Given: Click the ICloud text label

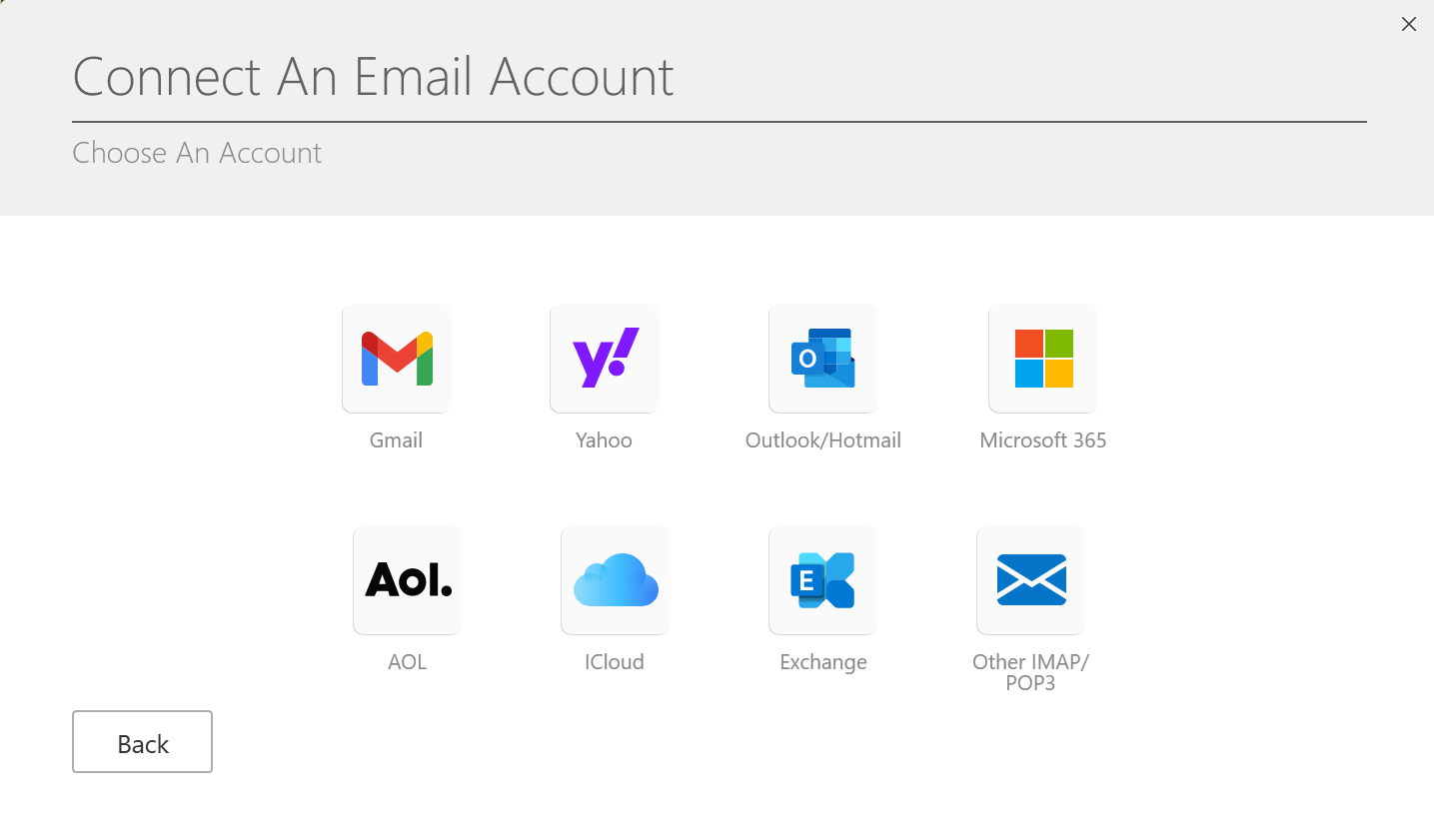Looking at the screenshot, I should [615, 662].
